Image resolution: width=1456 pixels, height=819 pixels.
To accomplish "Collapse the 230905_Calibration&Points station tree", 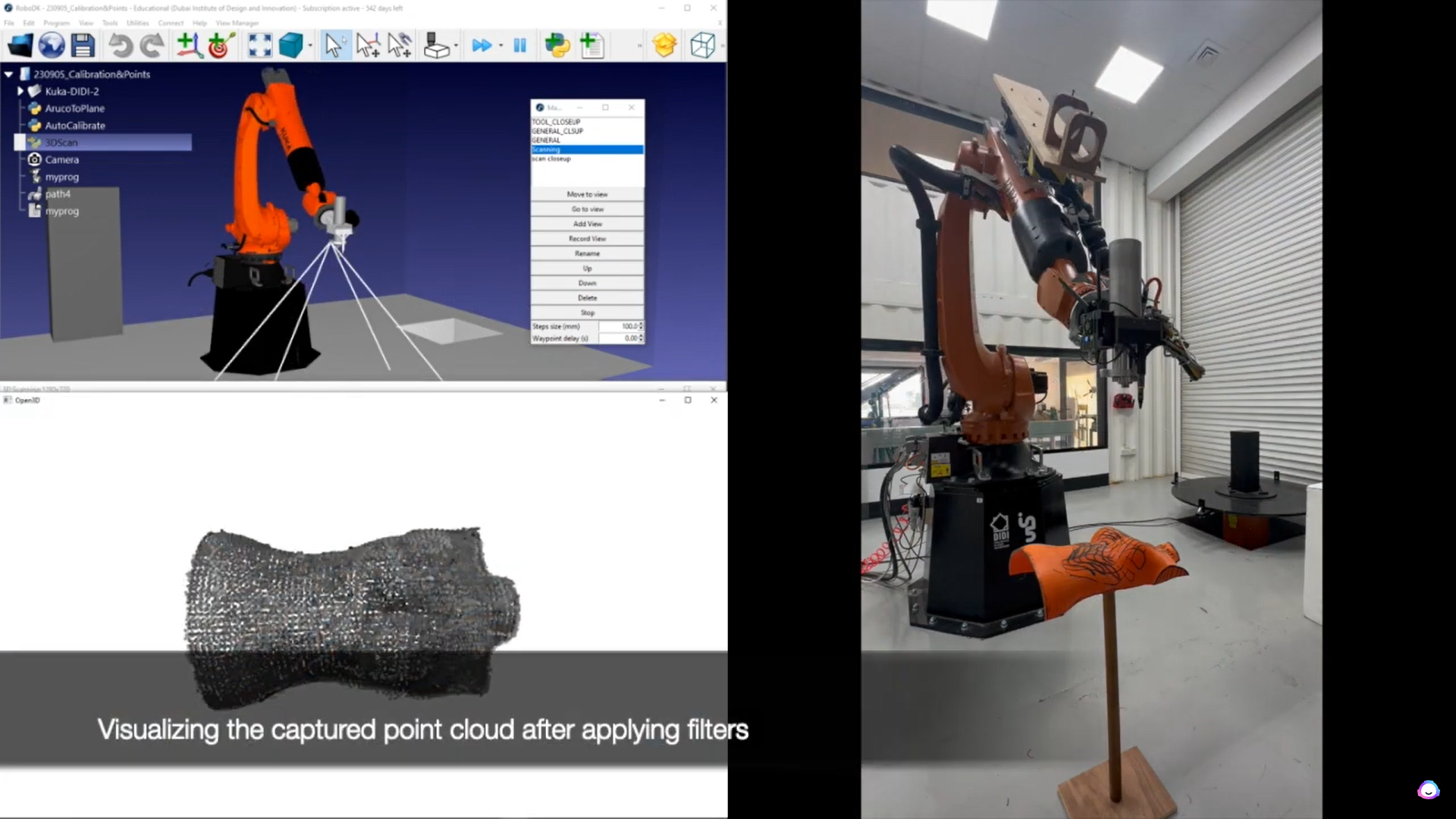I will pos(9,74).
